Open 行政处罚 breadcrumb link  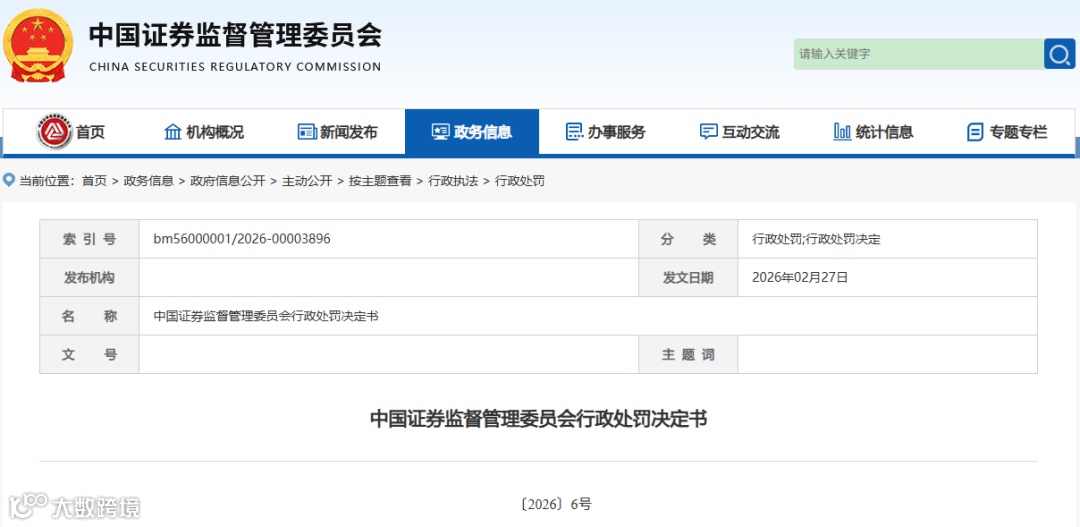520,181
